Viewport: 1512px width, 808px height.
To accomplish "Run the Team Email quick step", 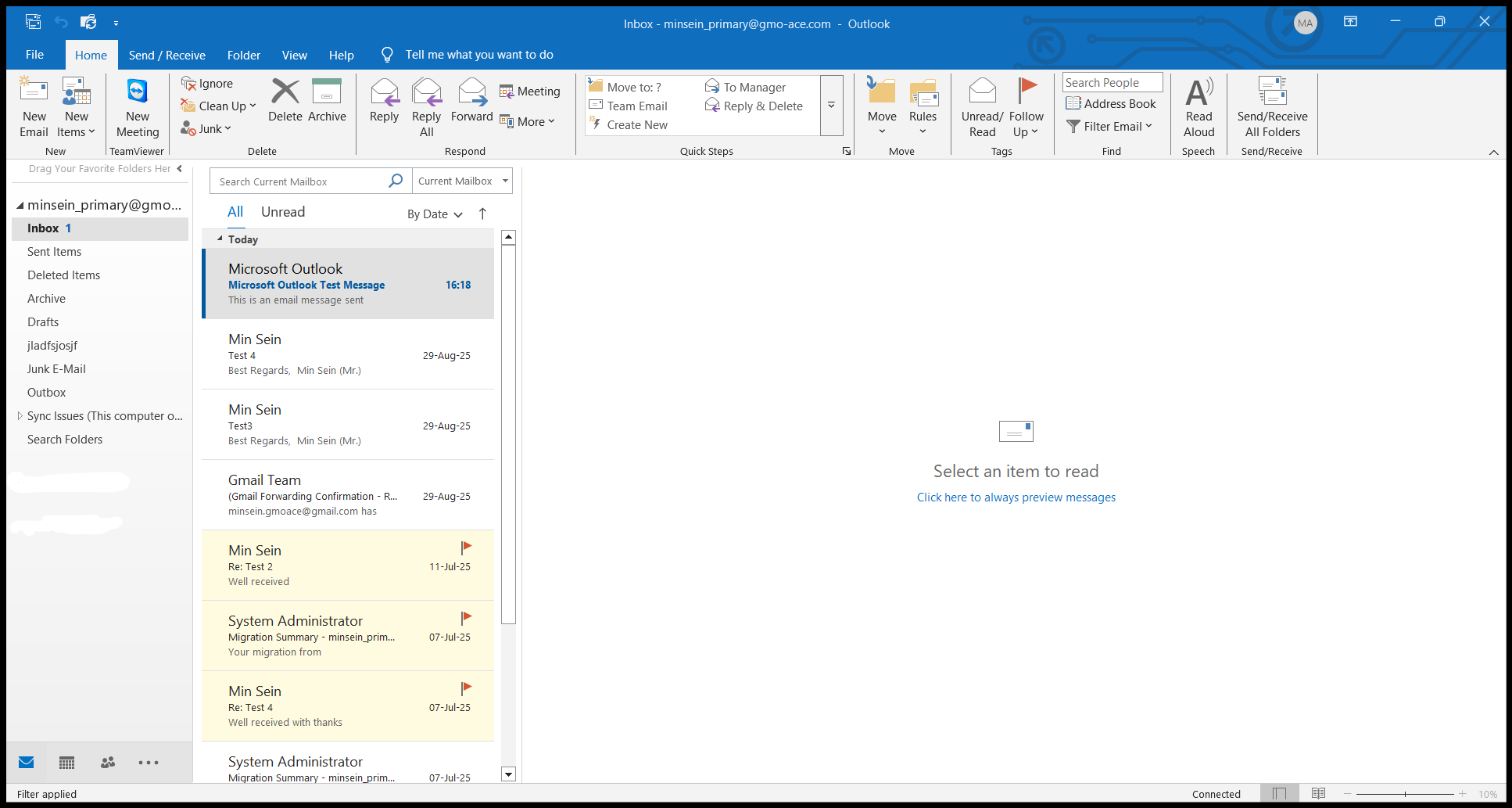I will tap(629, 106).
